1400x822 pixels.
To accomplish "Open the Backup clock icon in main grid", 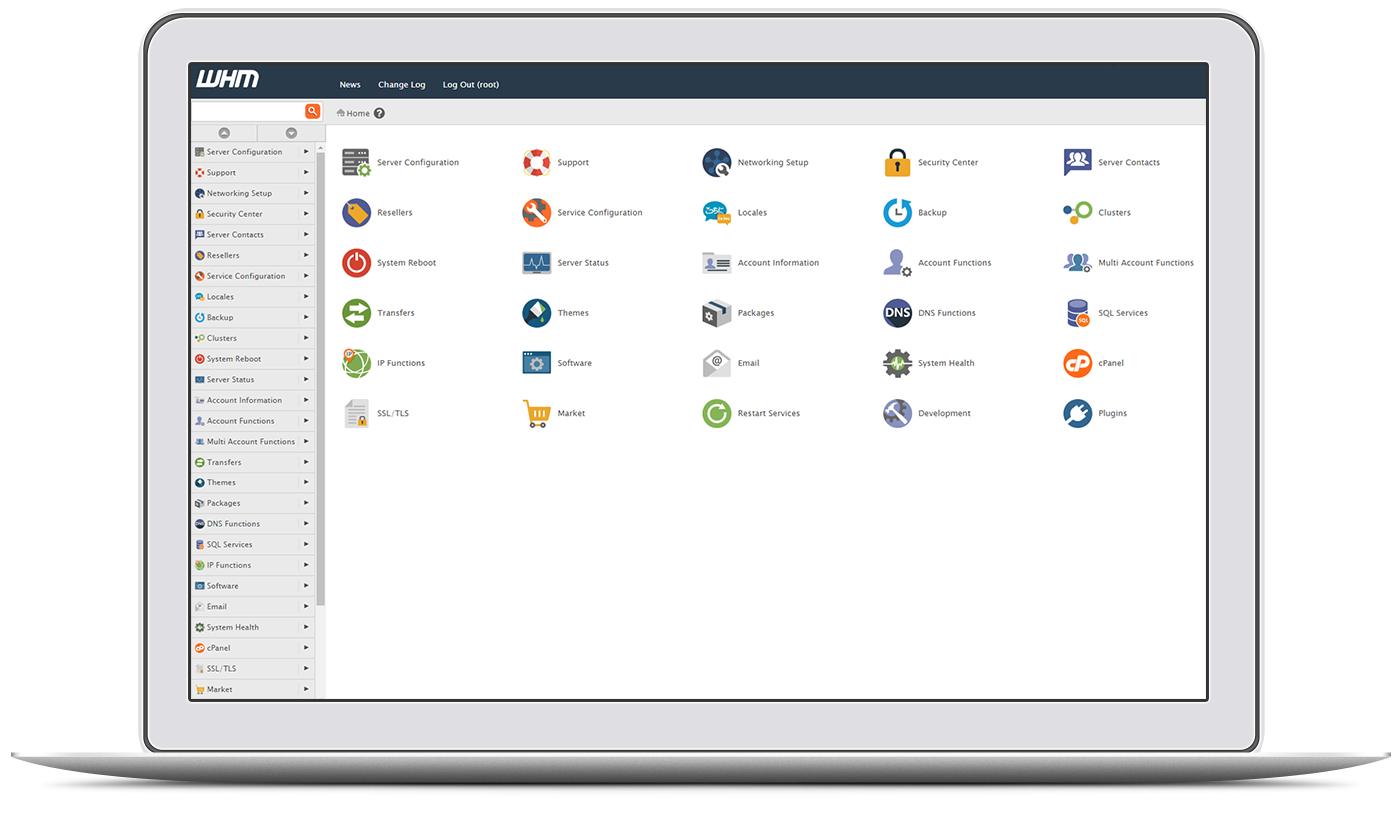I will (897, 213).
